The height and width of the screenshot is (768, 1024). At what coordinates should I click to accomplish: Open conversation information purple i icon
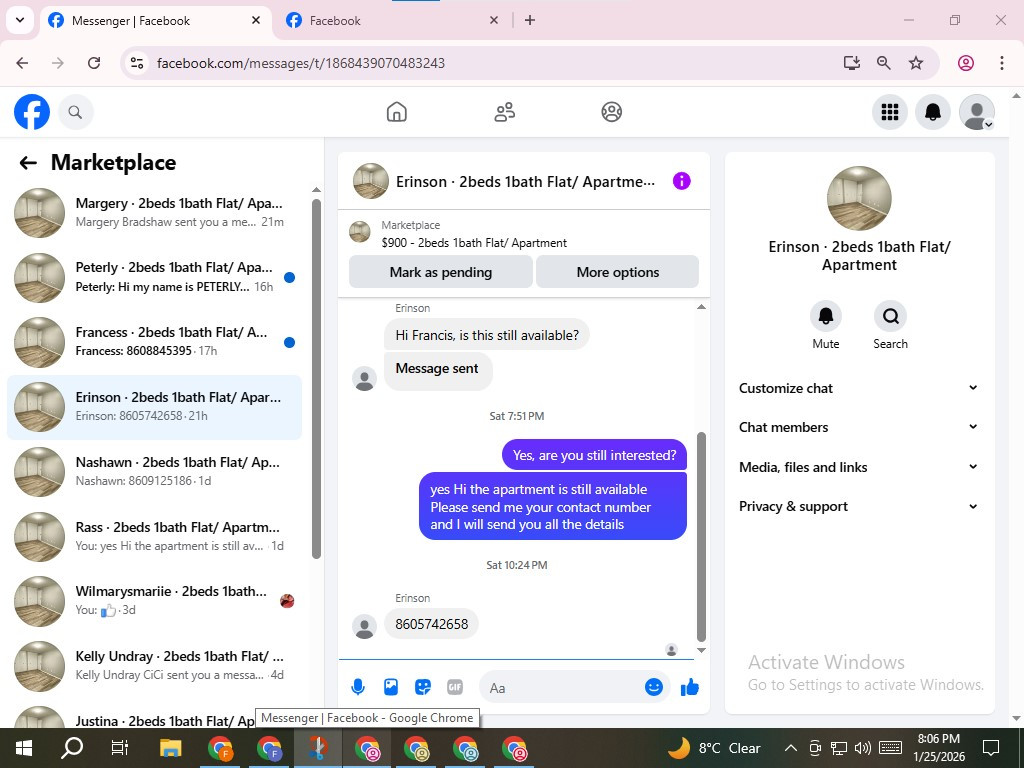pyautogui.click(x=681, y=181)
